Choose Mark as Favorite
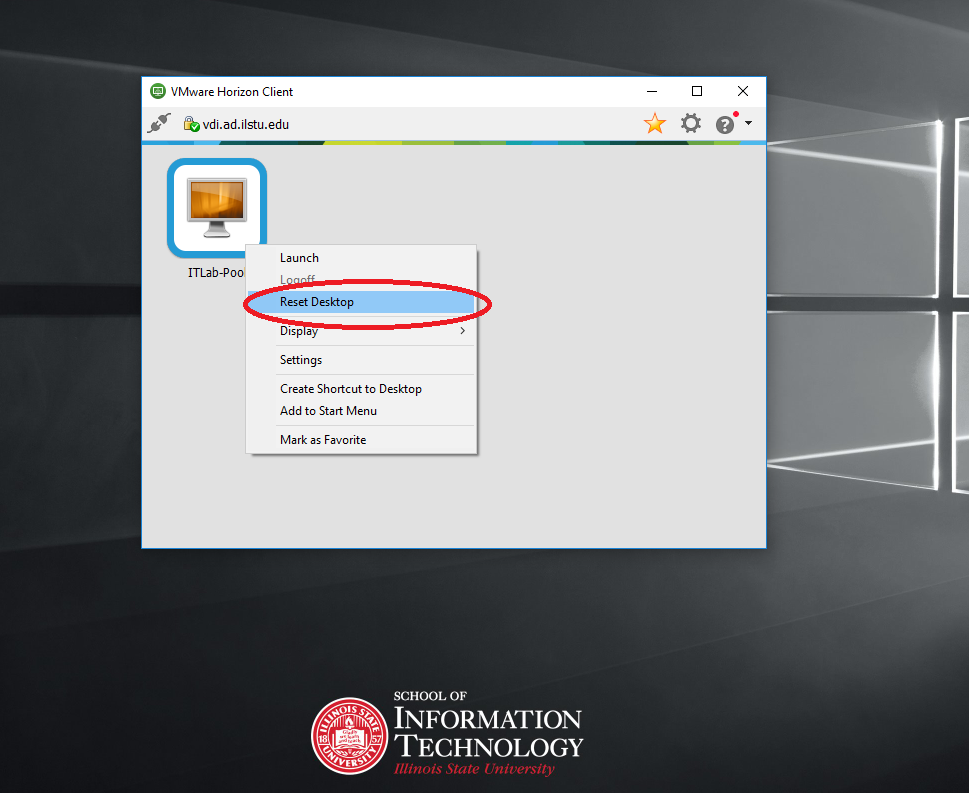The height and width of the screenshot is (793, 969). point(361,440)
